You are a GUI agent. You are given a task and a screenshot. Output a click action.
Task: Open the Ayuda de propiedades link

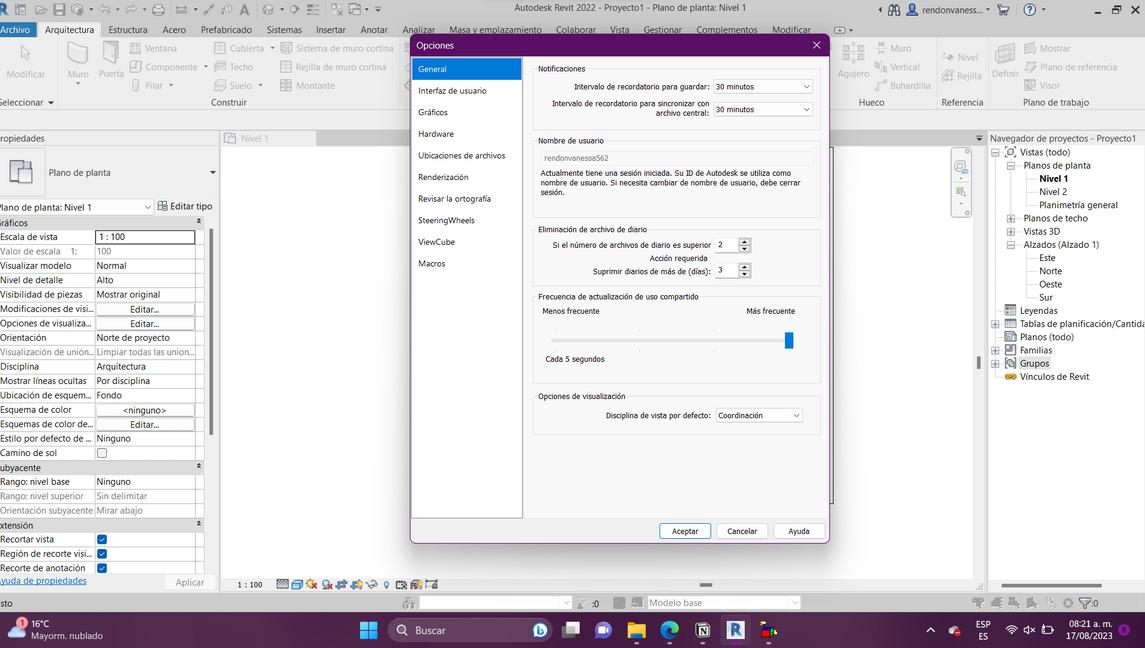[x=43, y=581]
